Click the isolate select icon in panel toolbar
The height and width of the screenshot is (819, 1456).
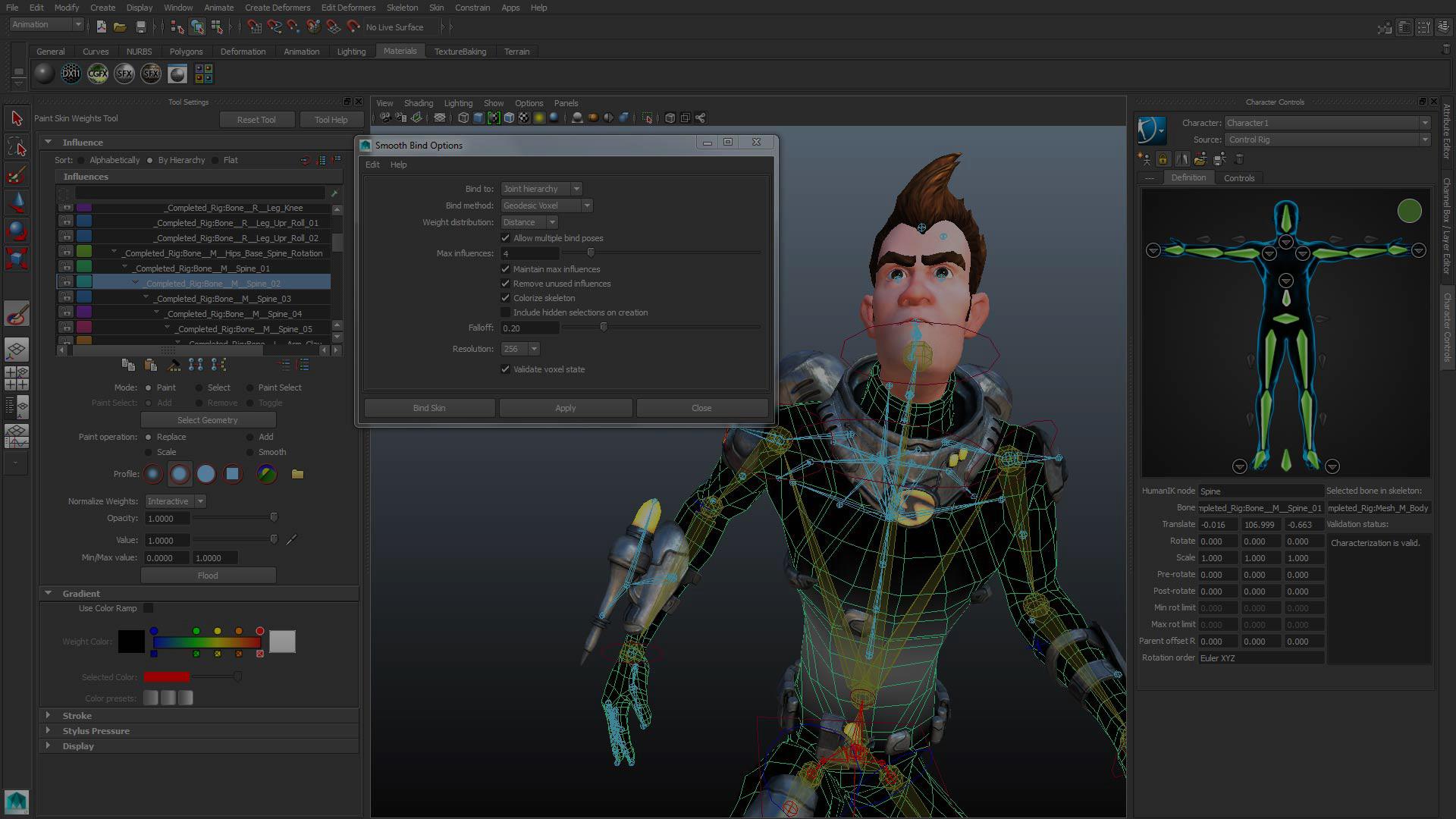[647, 118]
